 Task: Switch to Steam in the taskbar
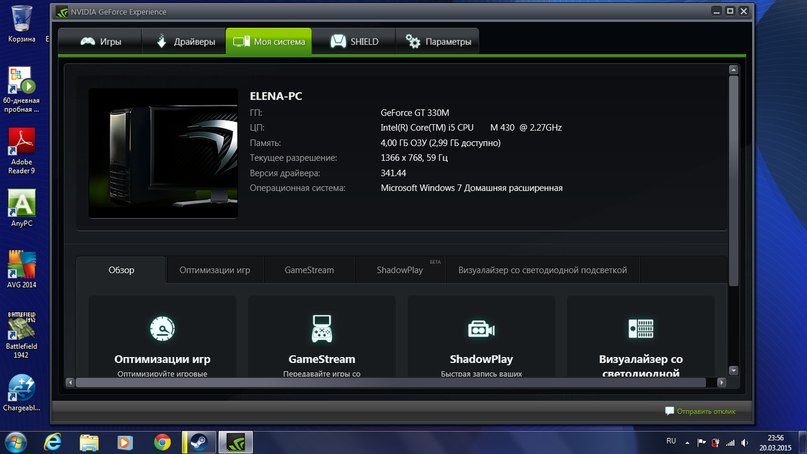click(199, 442)
